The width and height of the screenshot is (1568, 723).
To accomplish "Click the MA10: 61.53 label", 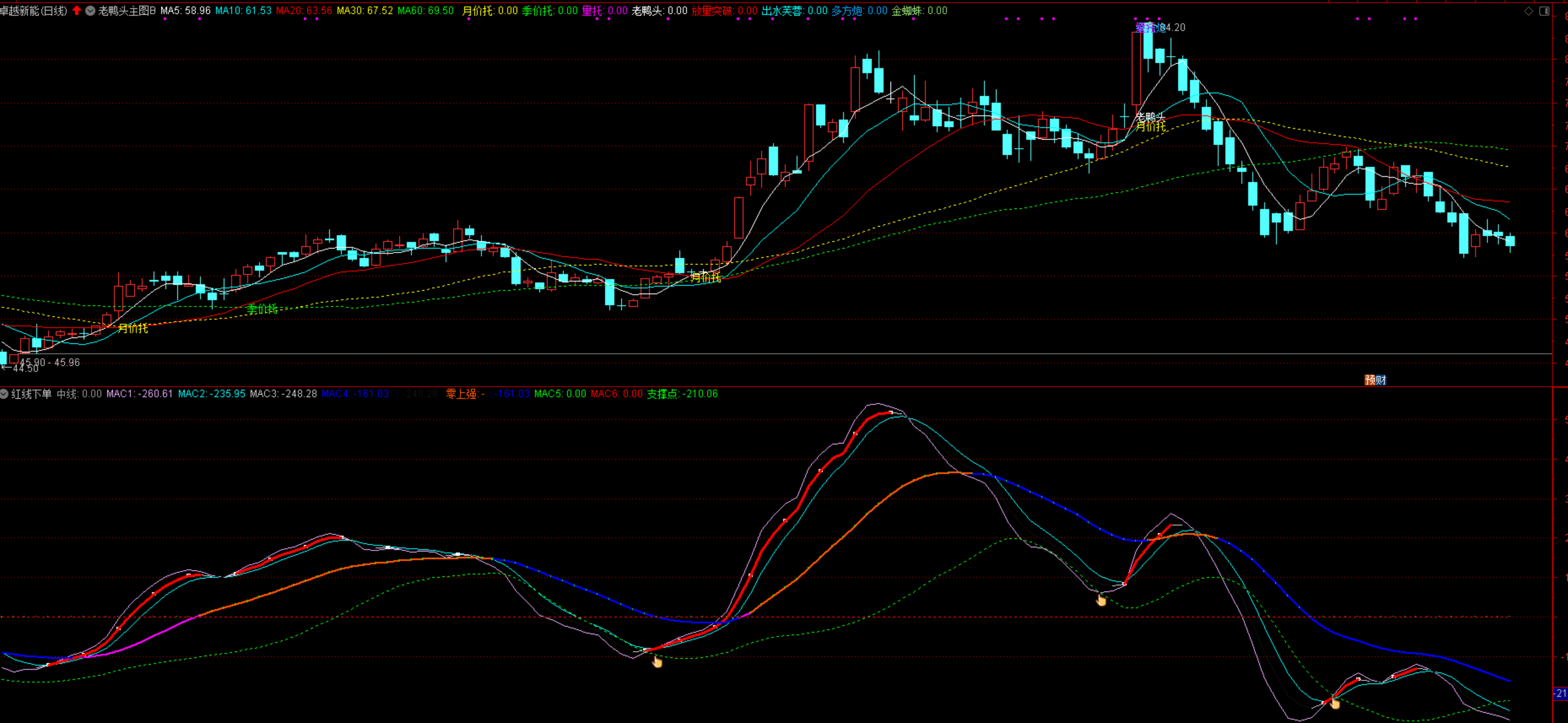I will point(244,10).
